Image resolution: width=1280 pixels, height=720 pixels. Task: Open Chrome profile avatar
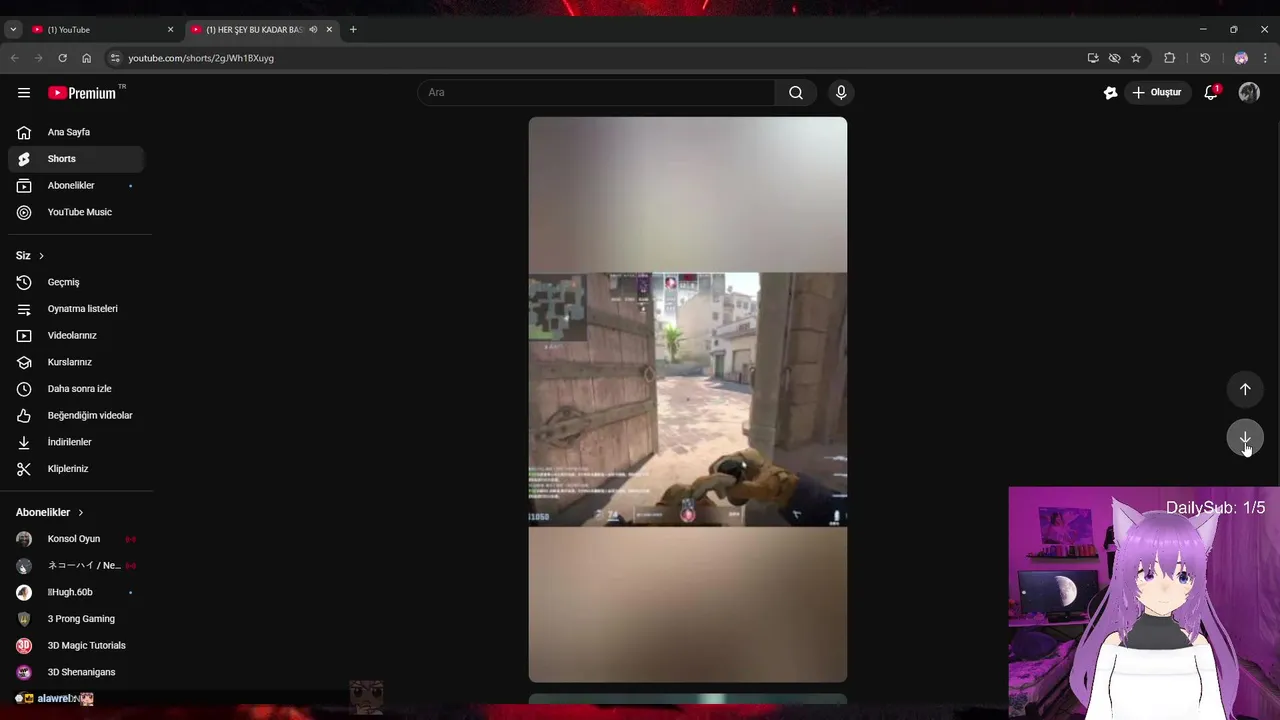(1241, 58)
